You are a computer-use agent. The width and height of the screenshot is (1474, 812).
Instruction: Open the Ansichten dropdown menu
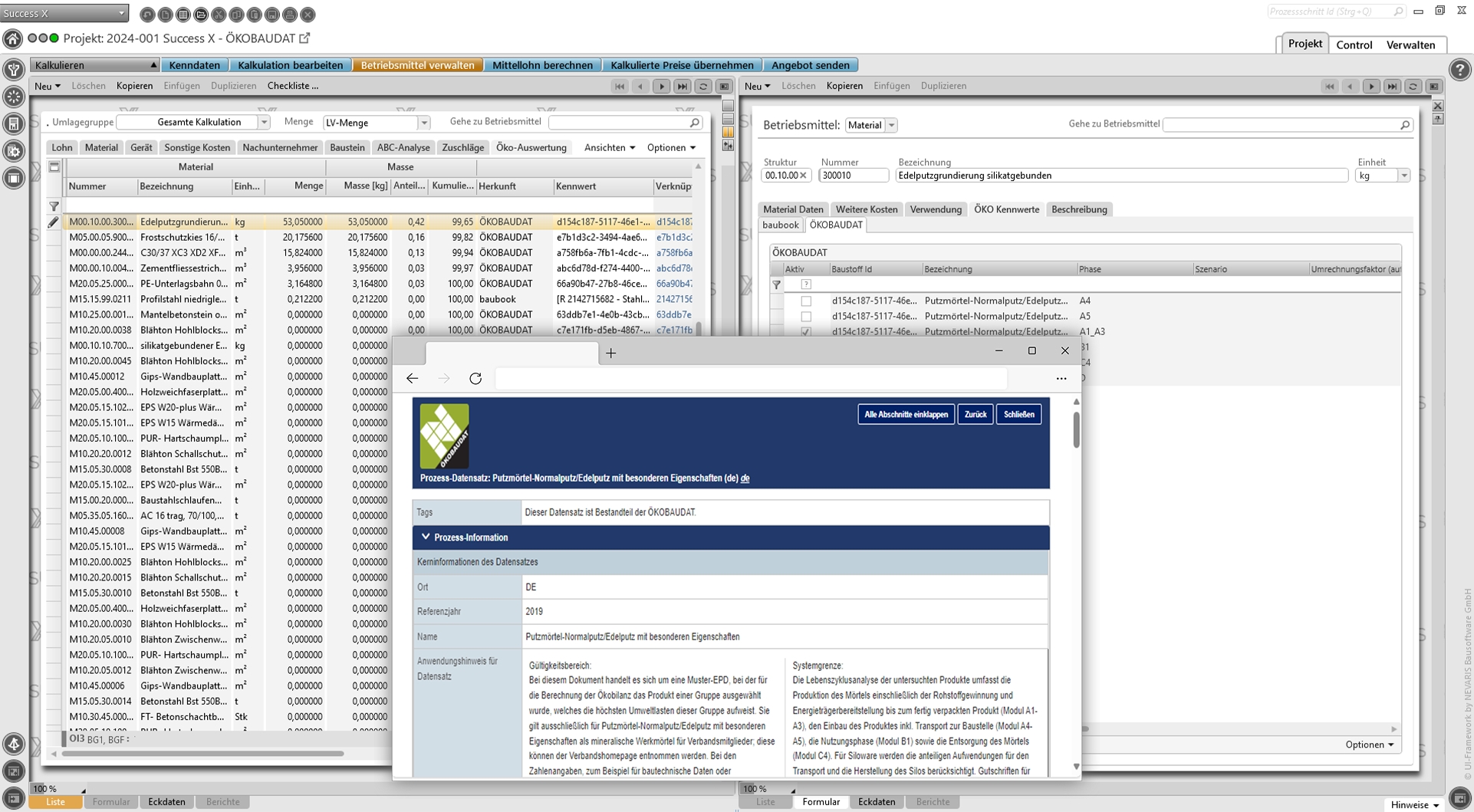click(610, 147)
